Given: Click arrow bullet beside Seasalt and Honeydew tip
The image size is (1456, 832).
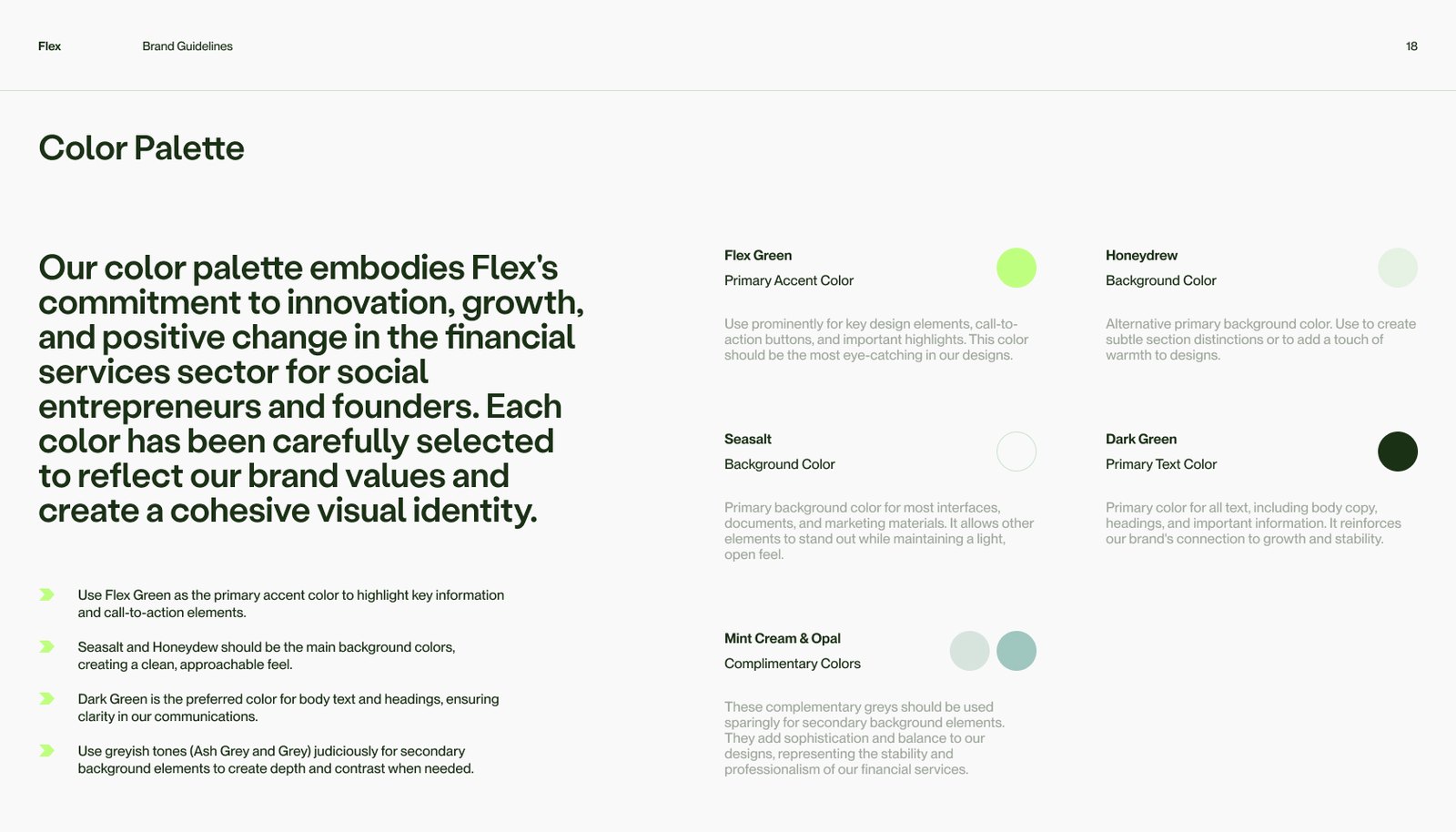Looking at the screenshot, I should [x=46, y=646].
